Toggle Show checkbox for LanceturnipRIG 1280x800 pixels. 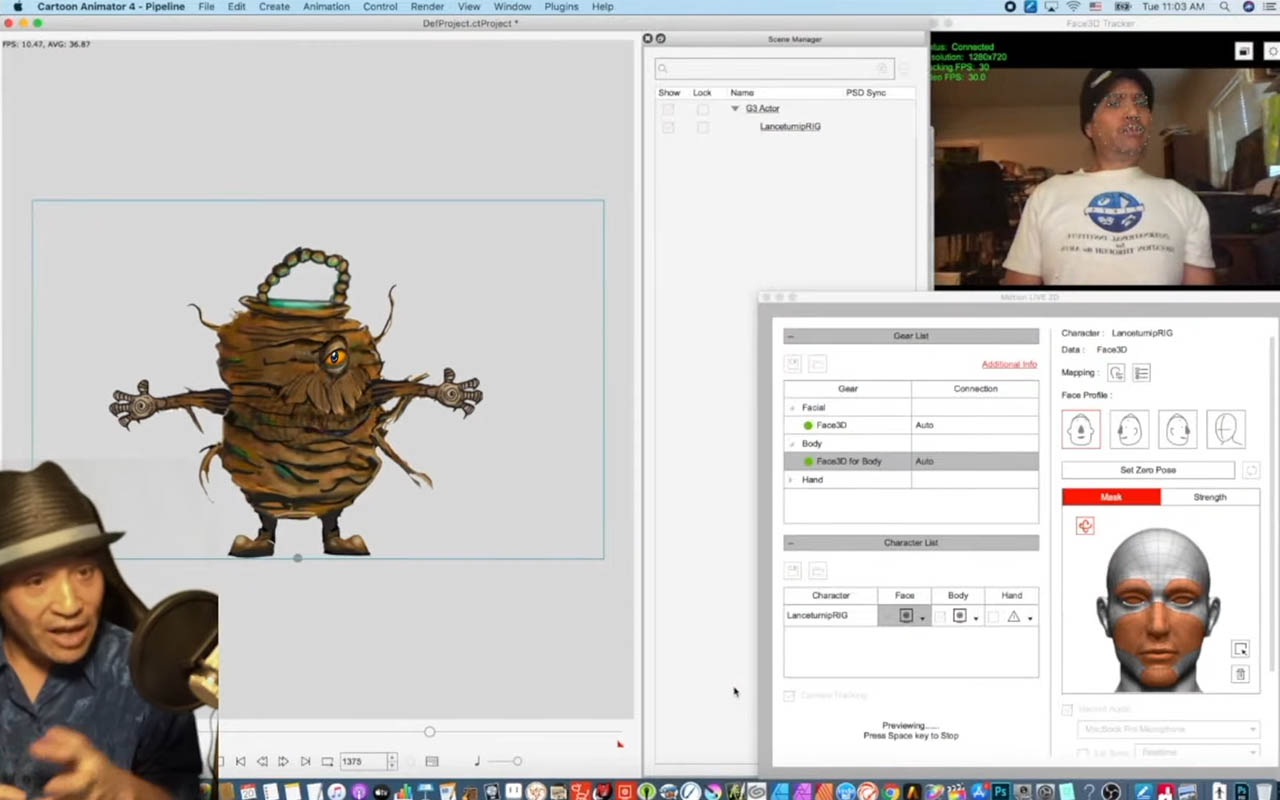point(668,127)
